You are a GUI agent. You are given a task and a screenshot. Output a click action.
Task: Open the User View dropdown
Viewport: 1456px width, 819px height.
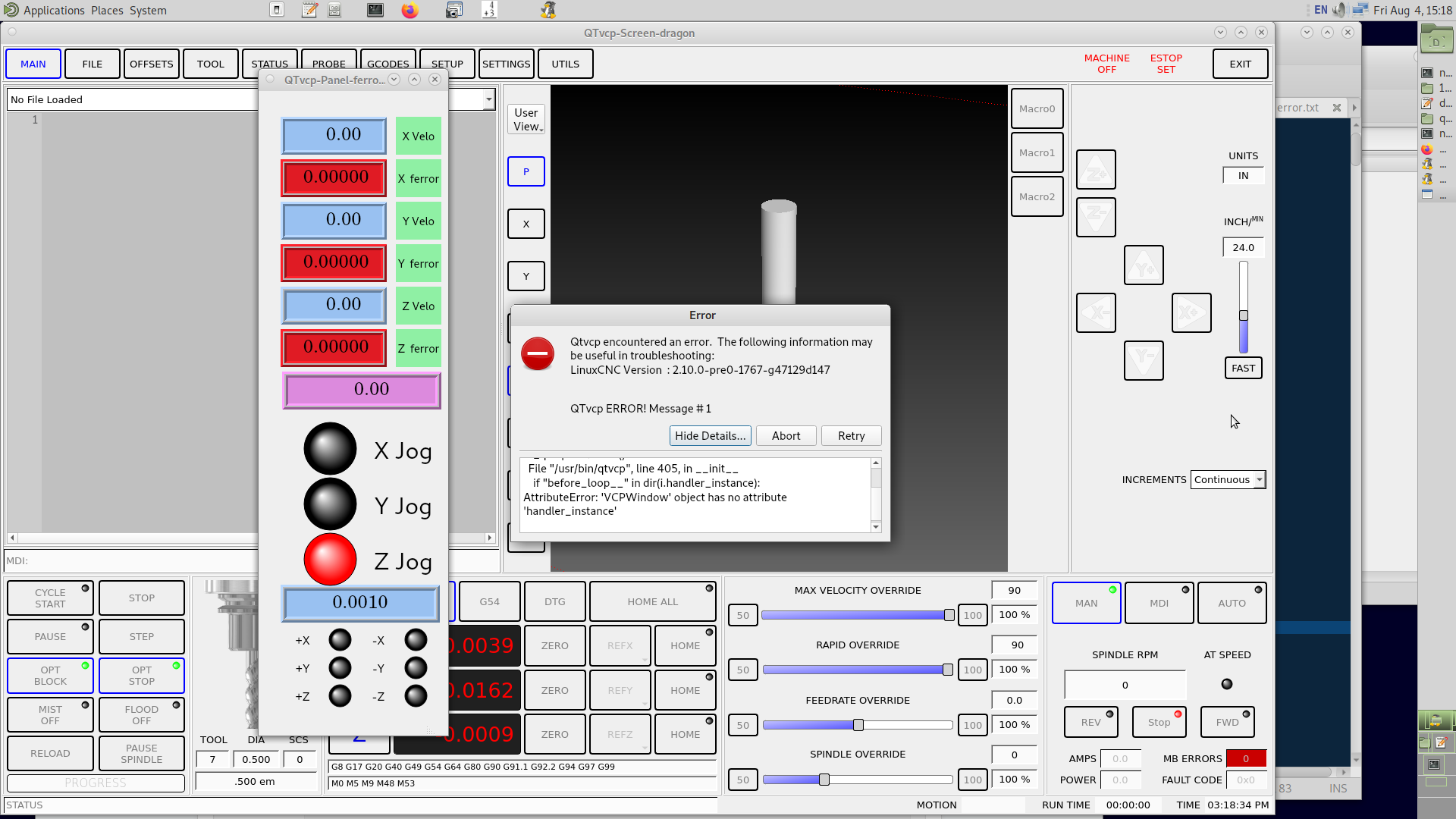[526, 120]
